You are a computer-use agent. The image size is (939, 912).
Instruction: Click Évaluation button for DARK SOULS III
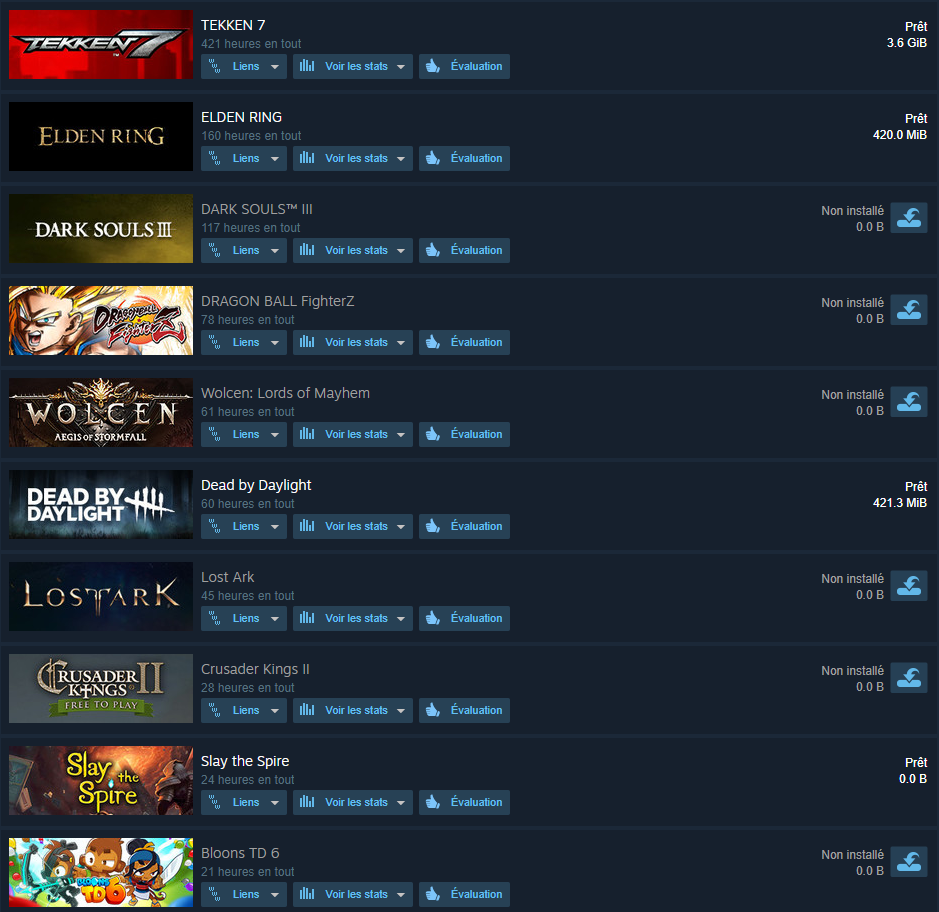coord(464,250)
